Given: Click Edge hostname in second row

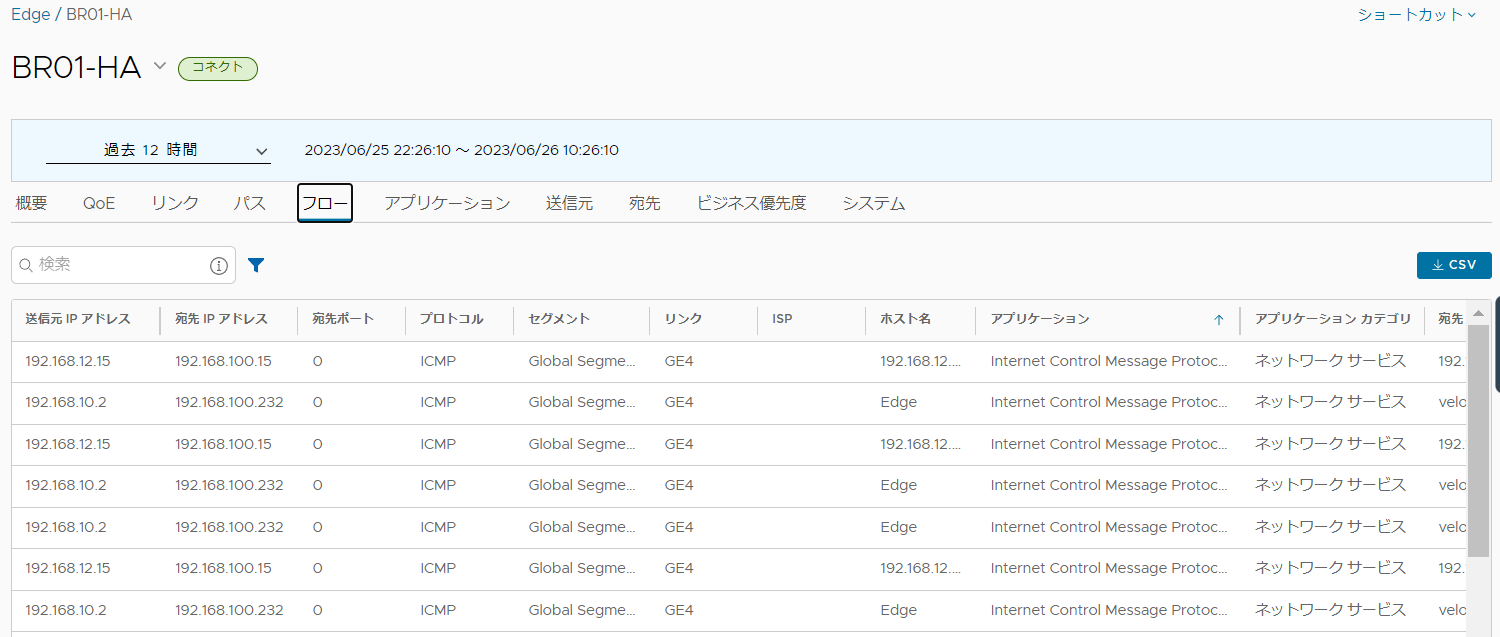Looking at the screenshot, I should [x=898, y=402].
